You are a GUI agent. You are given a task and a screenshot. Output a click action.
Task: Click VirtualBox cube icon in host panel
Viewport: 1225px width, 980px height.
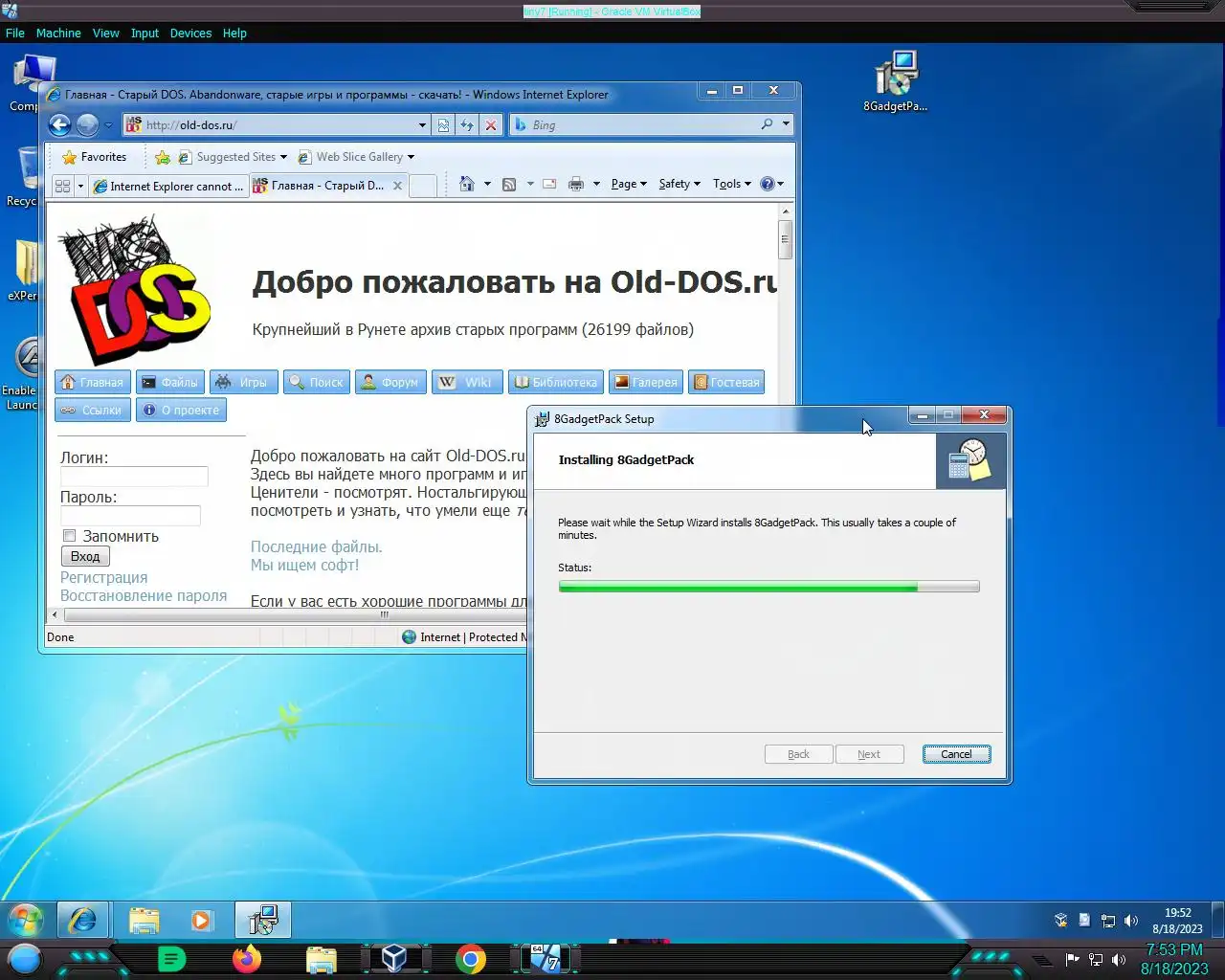pyautogui.click(x=394, y=958)
